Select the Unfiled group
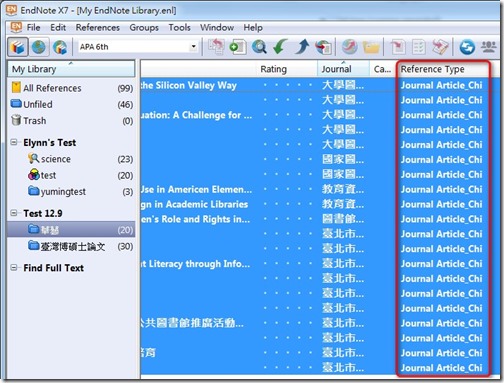This screenshot has width=504, height=383. pos(72,104)
